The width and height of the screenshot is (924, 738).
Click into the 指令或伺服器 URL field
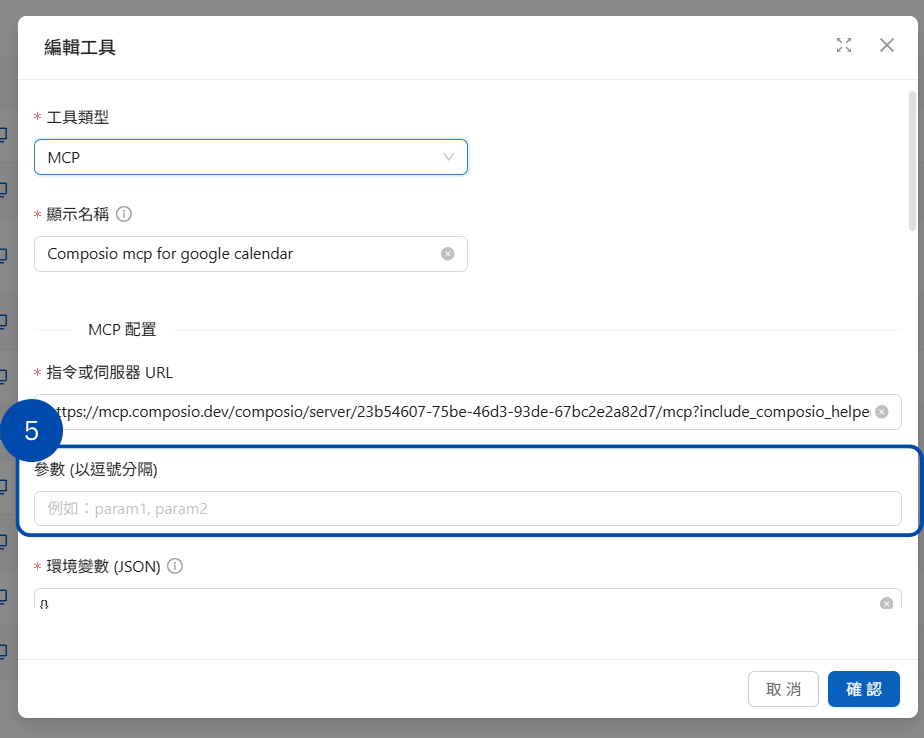point(460,412)
